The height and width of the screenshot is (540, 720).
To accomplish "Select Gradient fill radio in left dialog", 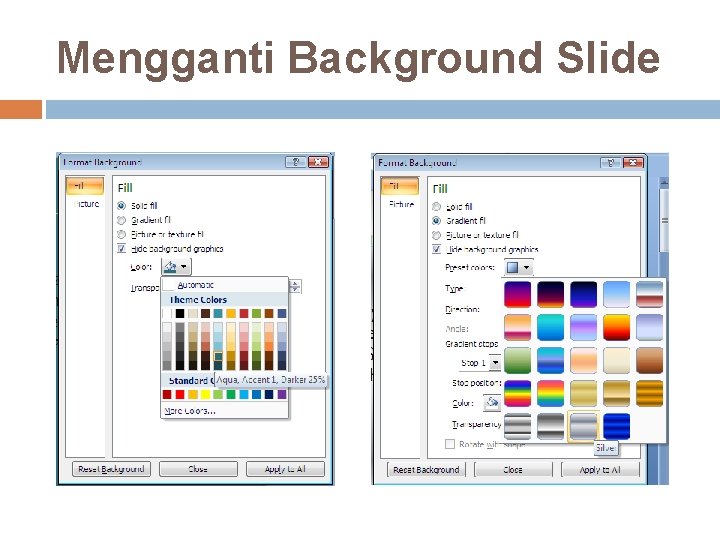I will pos(121,220).
